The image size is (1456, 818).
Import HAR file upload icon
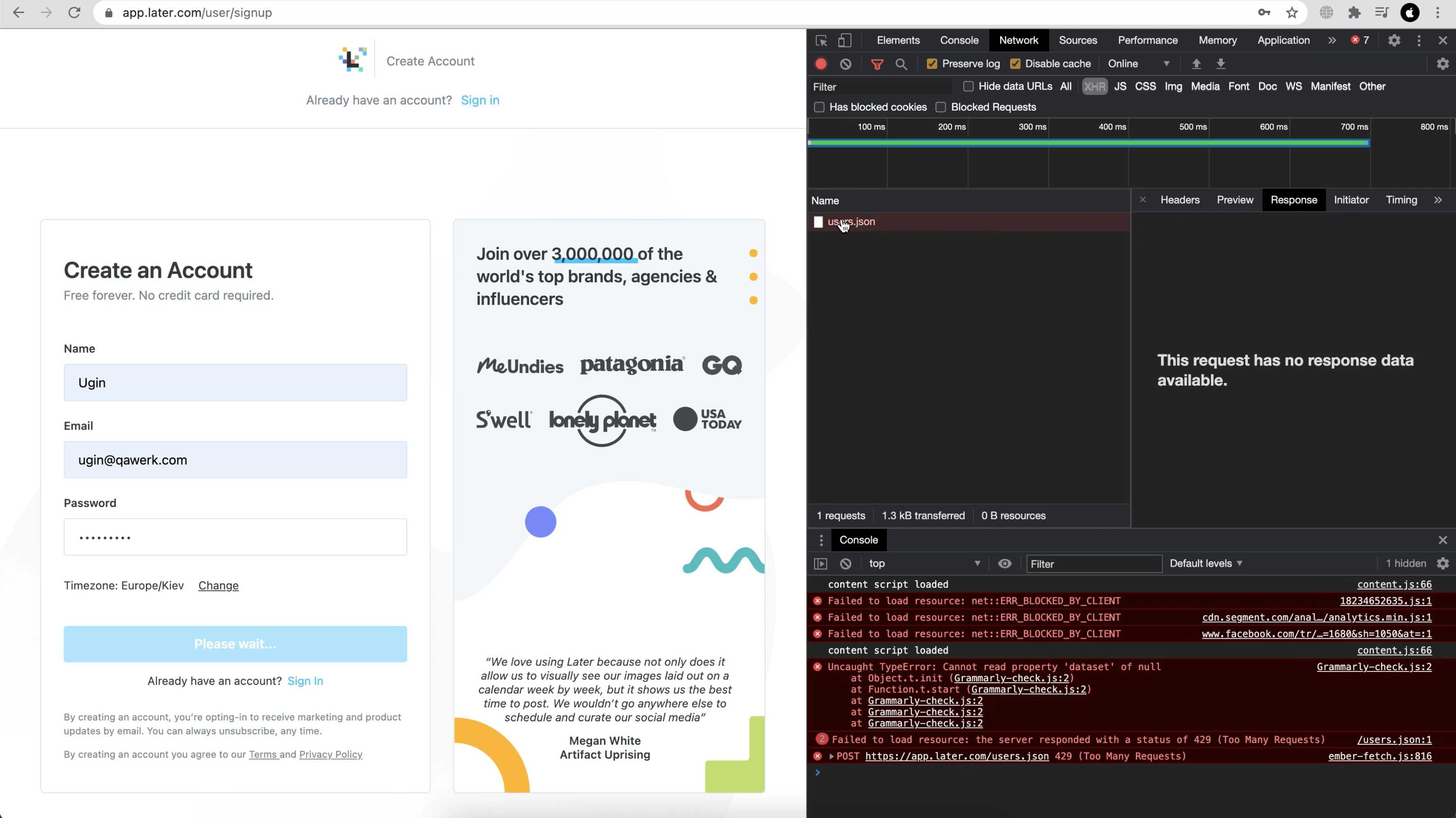[x=1196, y=64]
